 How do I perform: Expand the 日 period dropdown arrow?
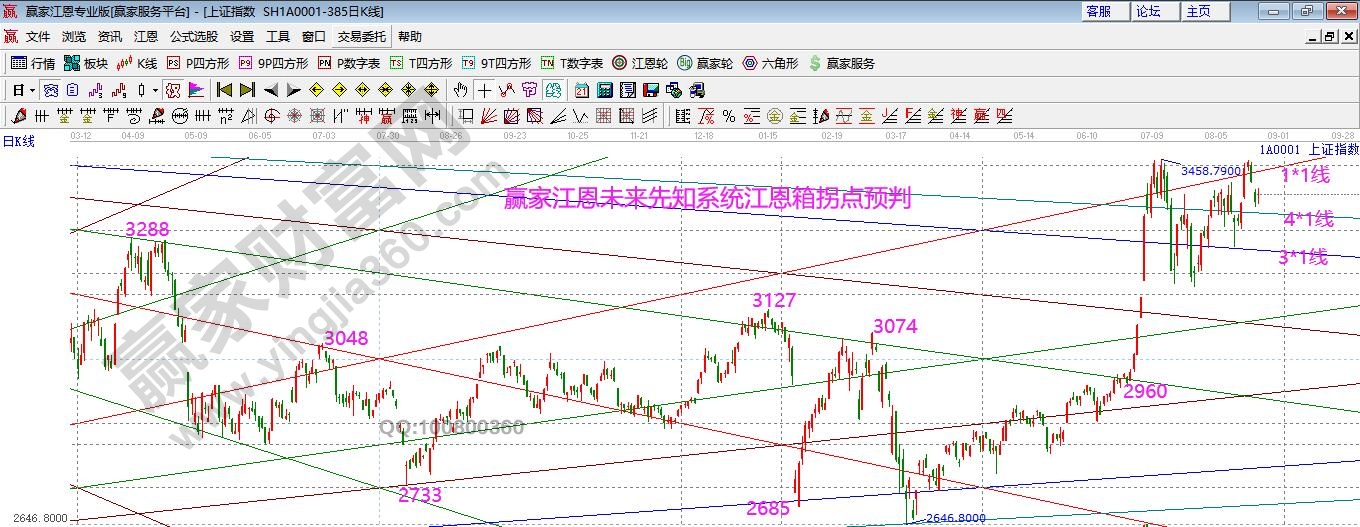[32, 90]
